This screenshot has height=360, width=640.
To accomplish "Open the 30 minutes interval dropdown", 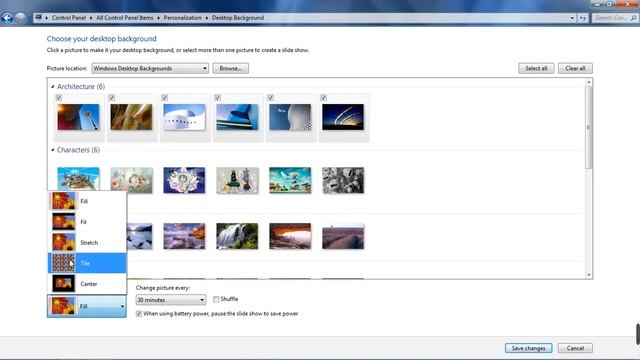I will [171, 300].
